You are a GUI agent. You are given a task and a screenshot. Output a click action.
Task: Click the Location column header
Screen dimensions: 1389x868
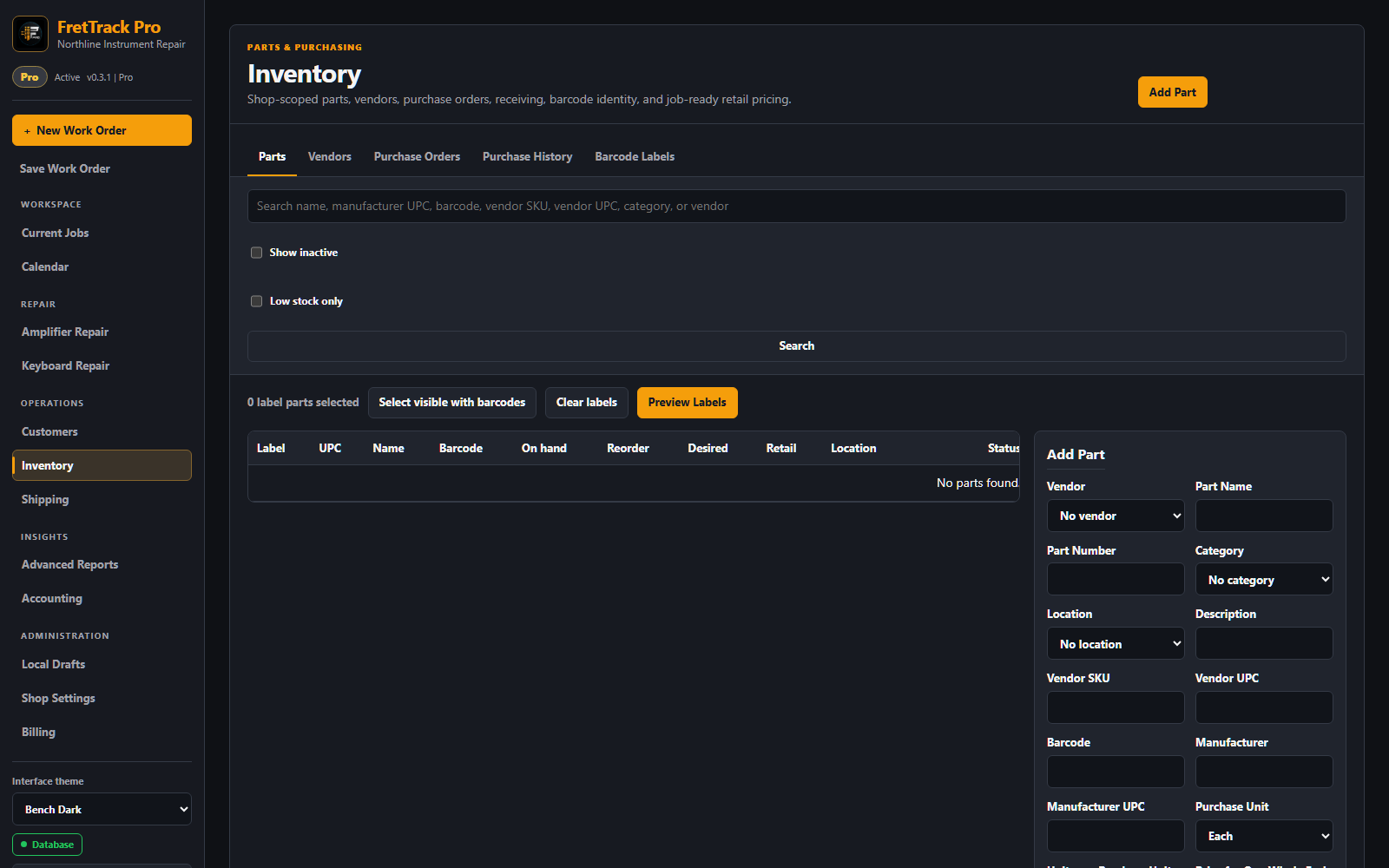pyautogui.click(x=853, y=448)
